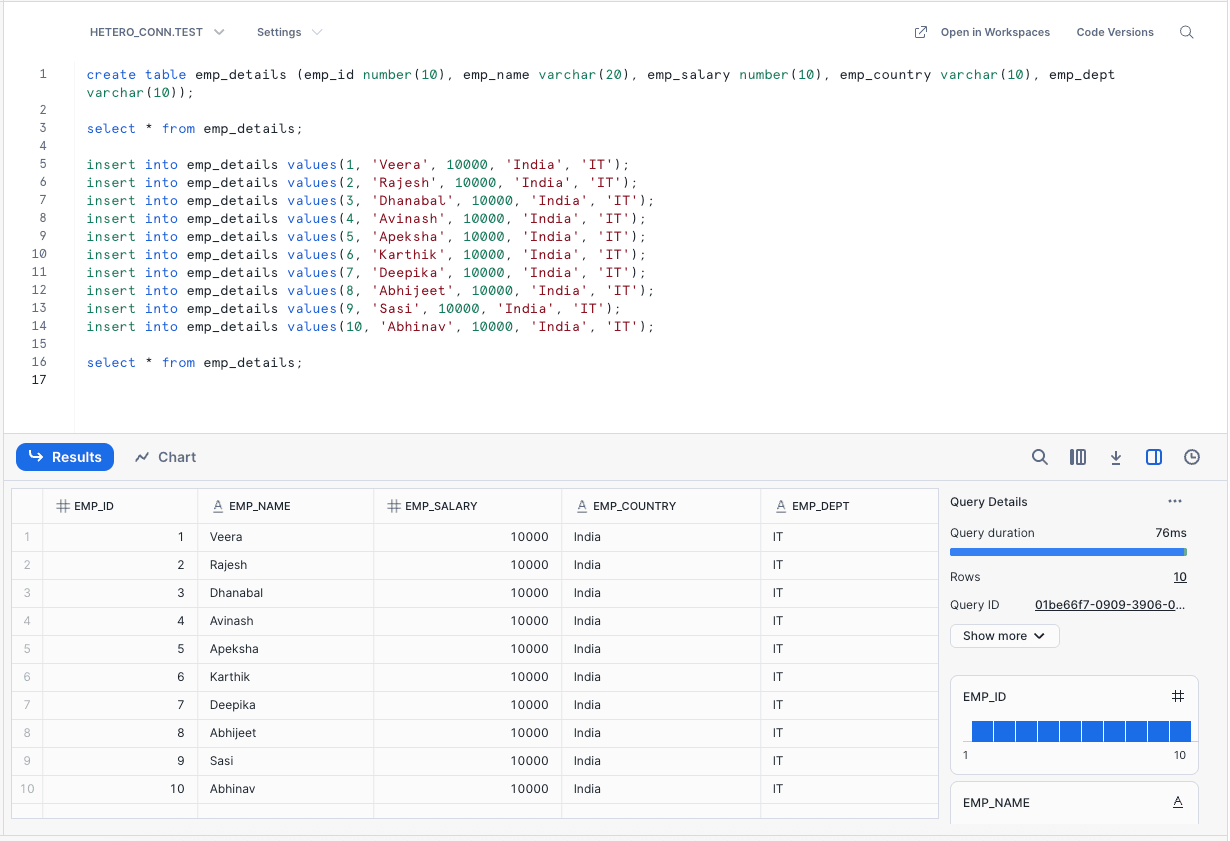This screenshot has width=1230, height=841.
Task: Select the Apeksha name cell
Action: coord(286,649)
